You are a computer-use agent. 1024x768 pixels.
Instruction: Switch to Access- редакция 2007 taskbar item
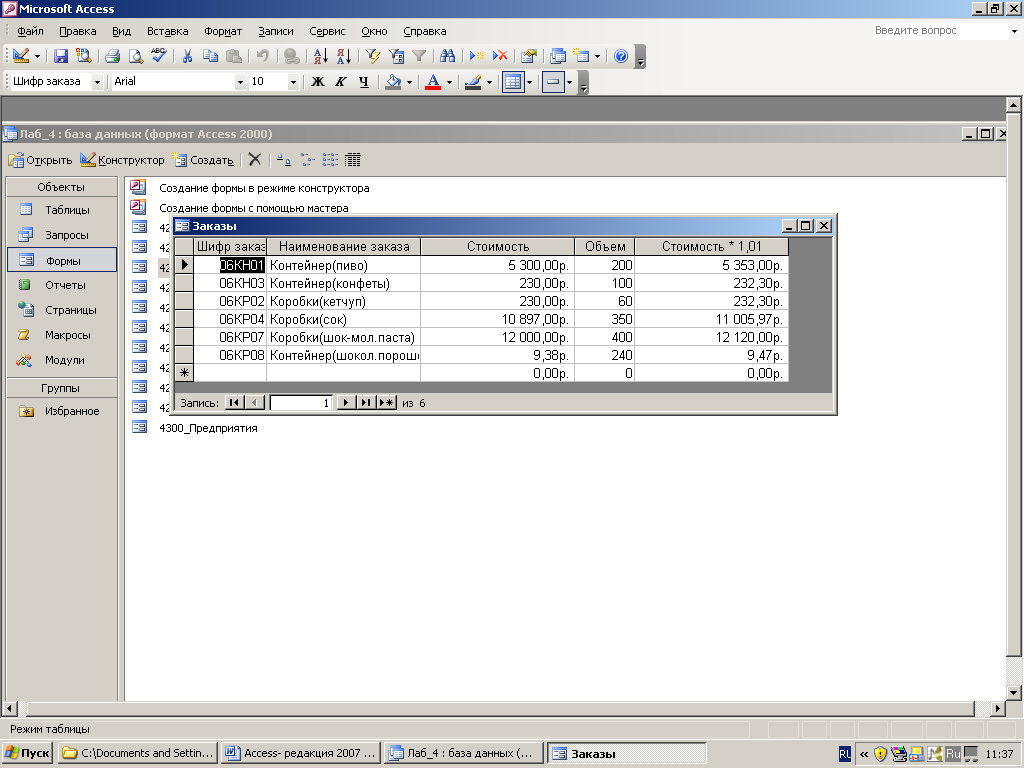(x=301, y=753)
